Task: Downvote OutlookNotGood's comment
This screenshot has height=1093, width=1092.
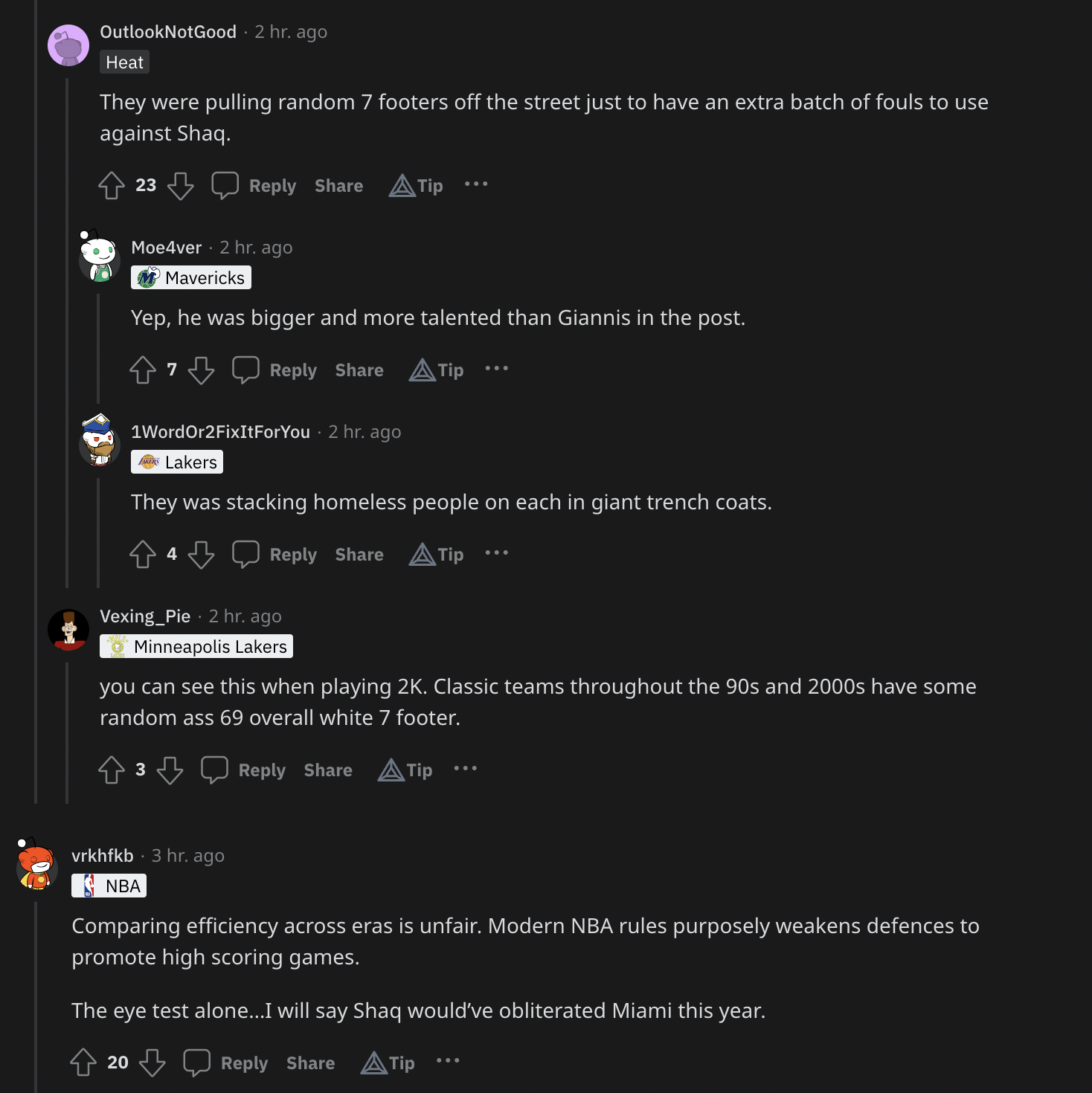Action: click(x=180, y=186)
